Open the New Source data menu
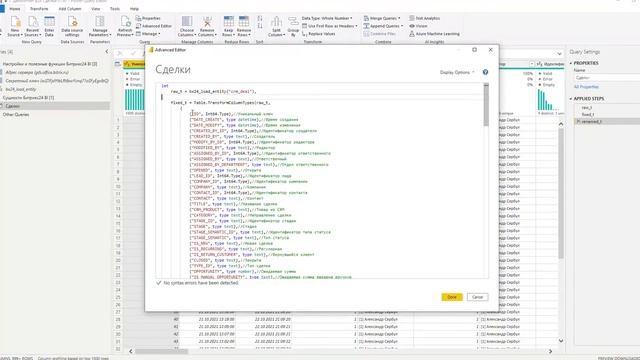640x360 pixels. coord(15,27)
